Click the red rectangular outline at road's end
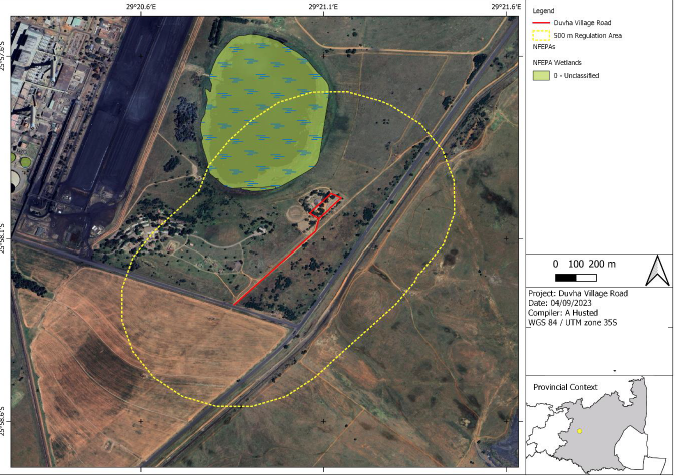This screenshot has width=675, height=476. (325, 205)
